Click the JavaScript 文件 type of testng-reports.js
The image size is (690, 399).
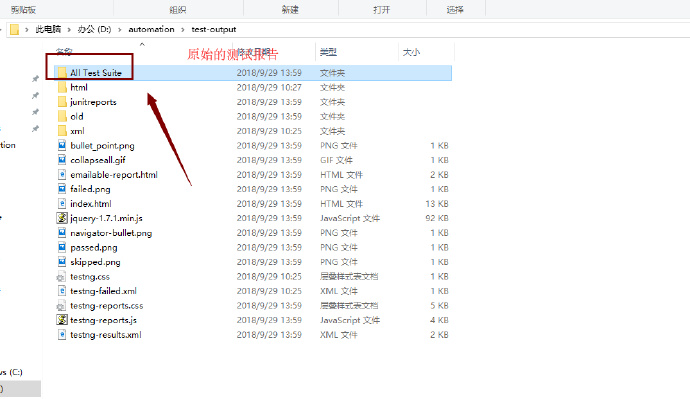350,320
